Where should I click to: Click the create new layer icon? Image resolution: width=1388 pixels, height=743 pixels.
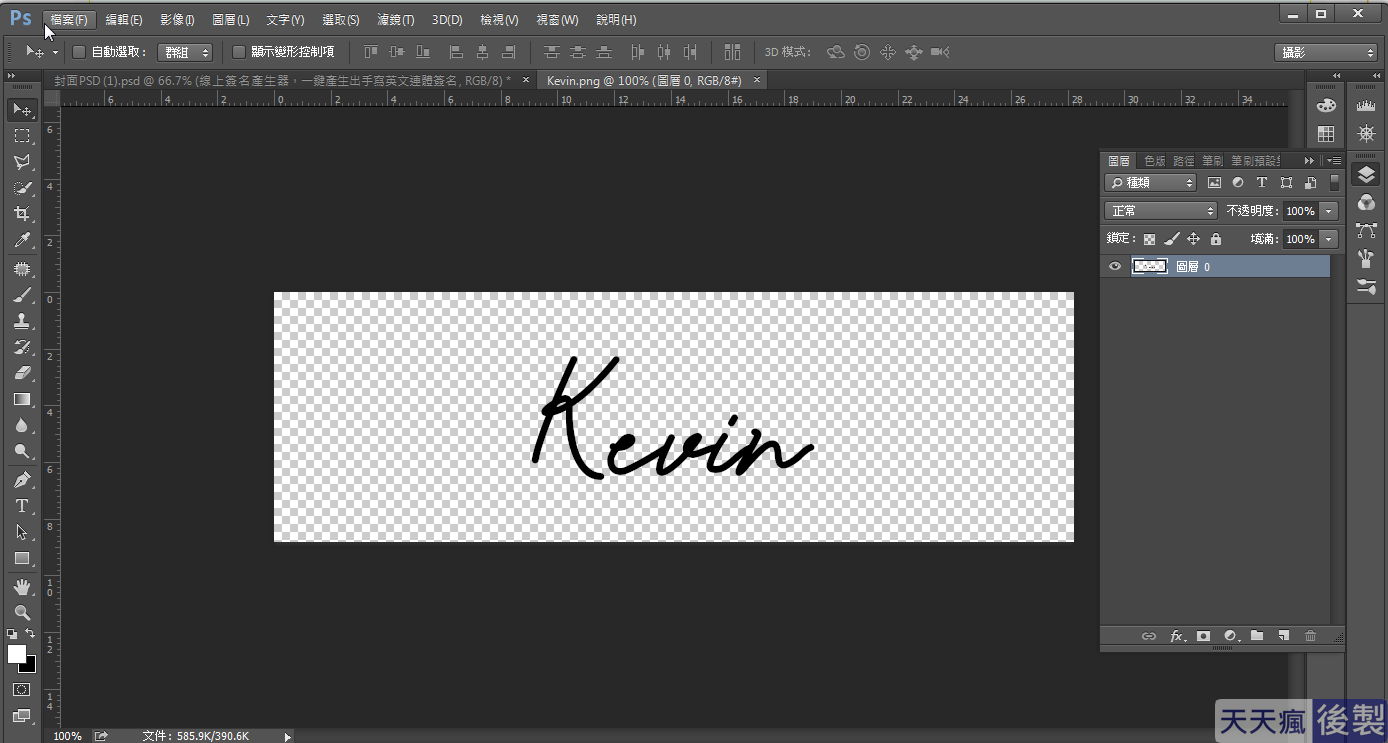pos(1284,636)
